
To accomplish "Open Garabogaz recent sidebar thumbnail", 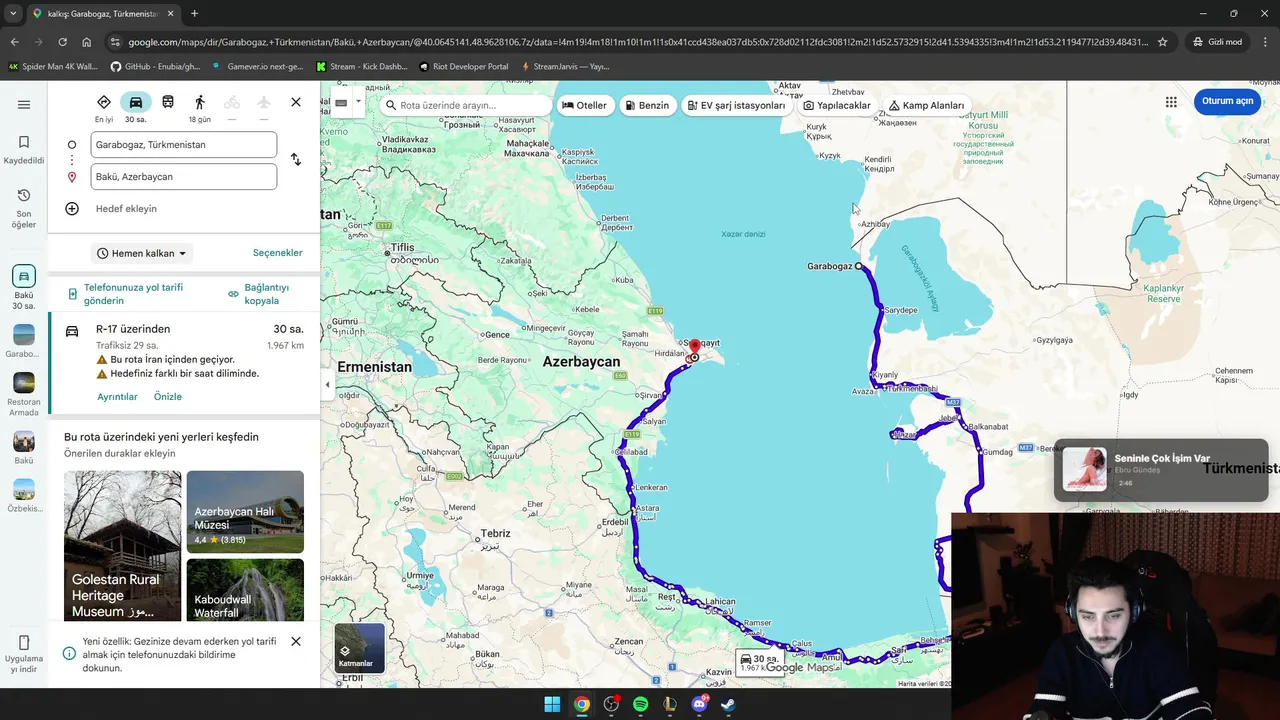I will tap(24, 341).
